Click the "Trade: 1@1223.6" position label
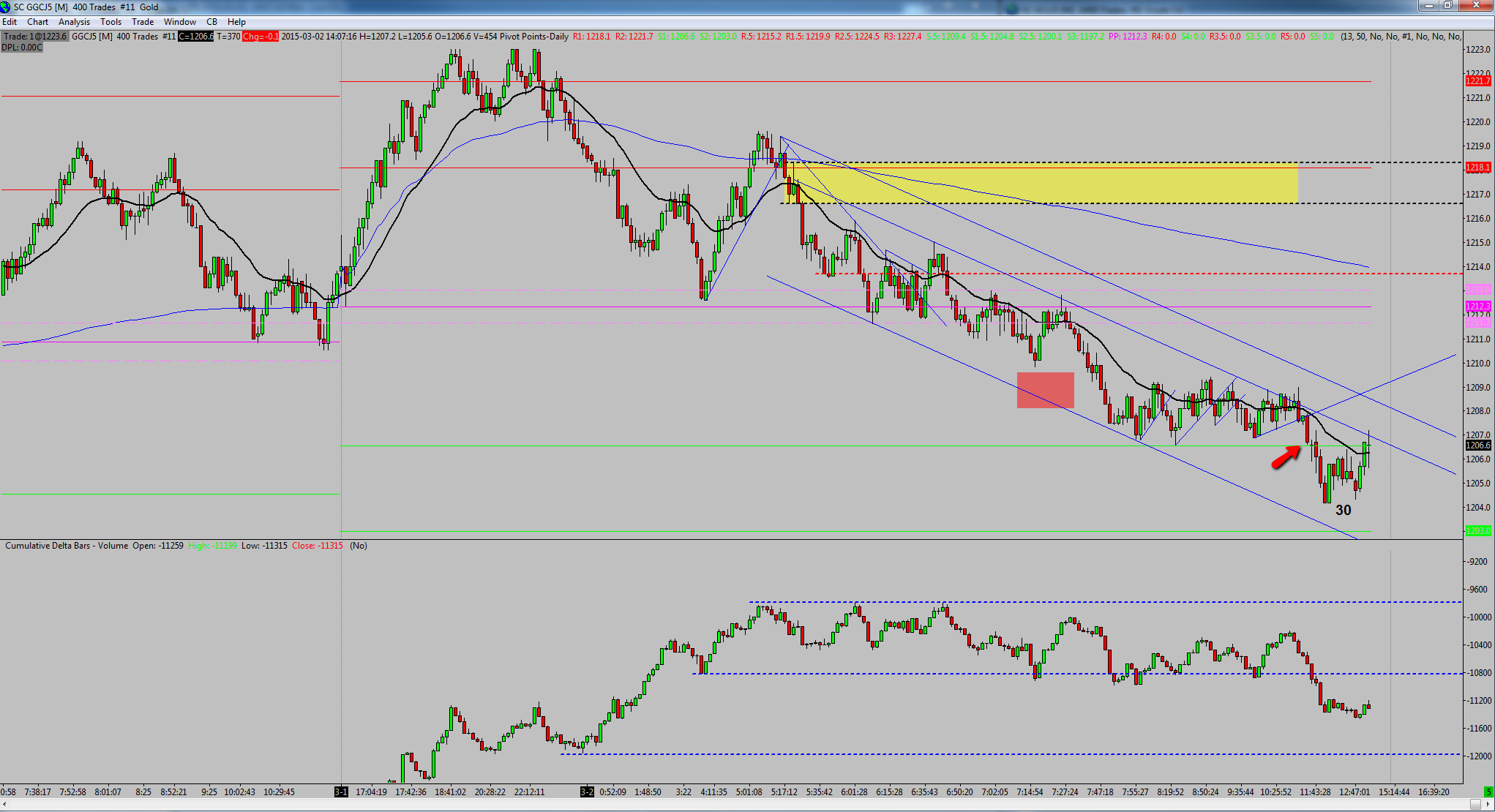 (x=35, y=37)
